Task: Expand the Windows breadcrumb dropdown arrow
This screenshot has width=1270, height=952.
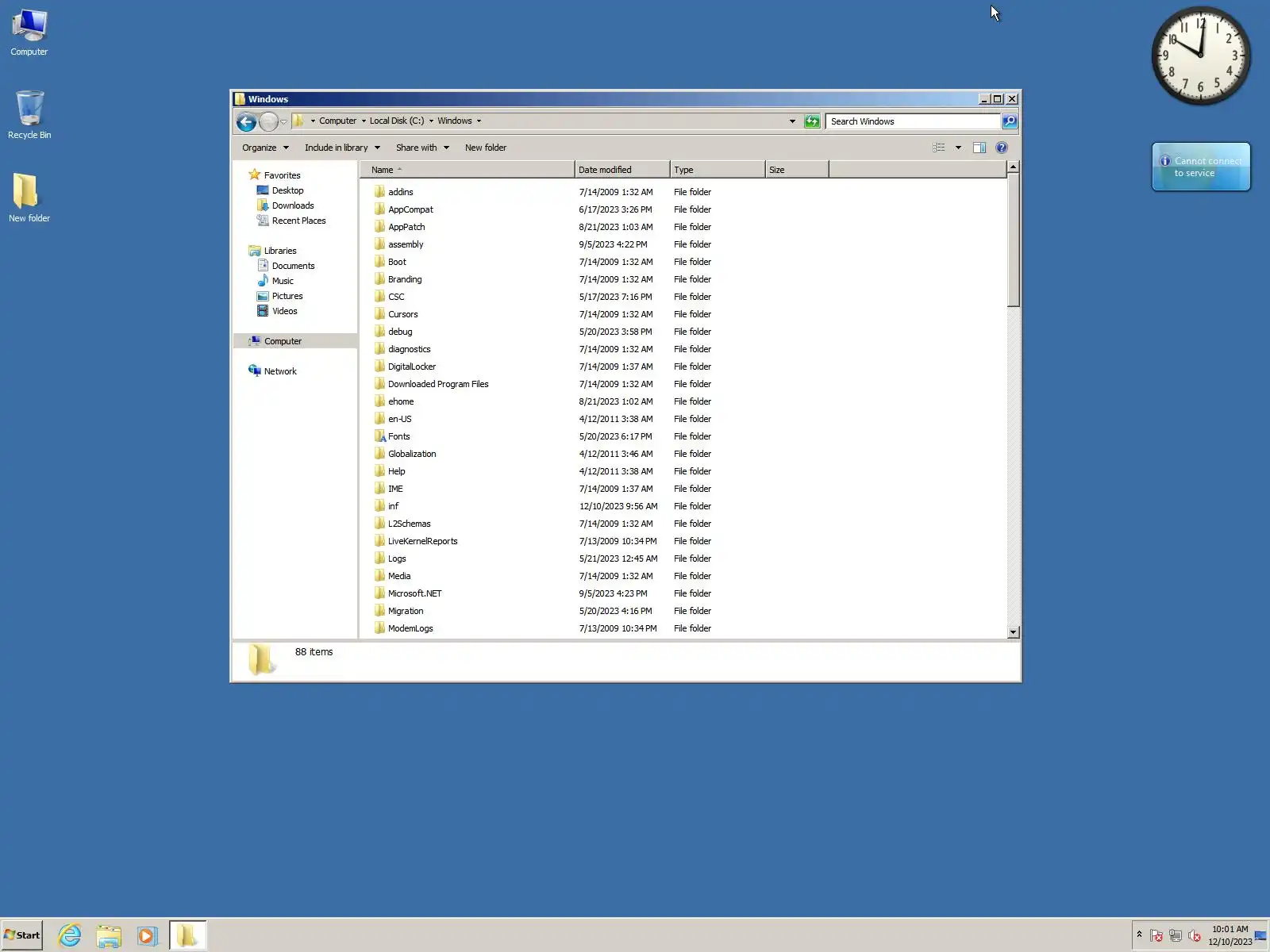Action: 479,121
